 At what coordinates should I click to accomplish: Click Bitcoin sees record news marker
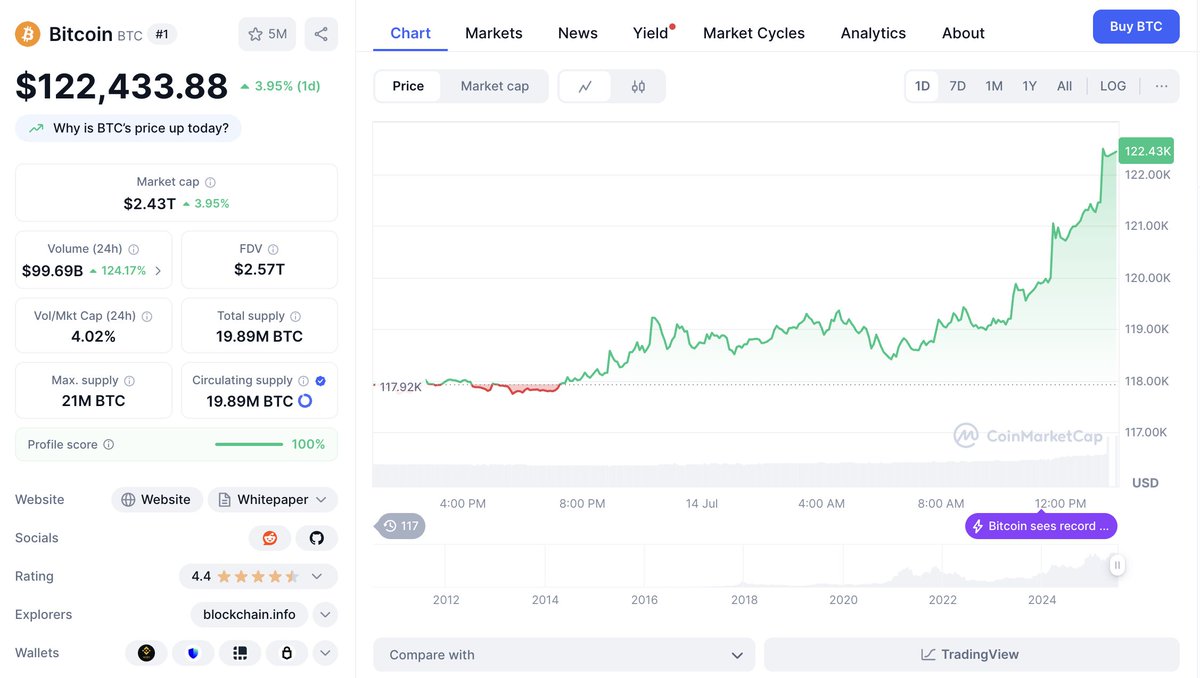(x=1041, y=526)
